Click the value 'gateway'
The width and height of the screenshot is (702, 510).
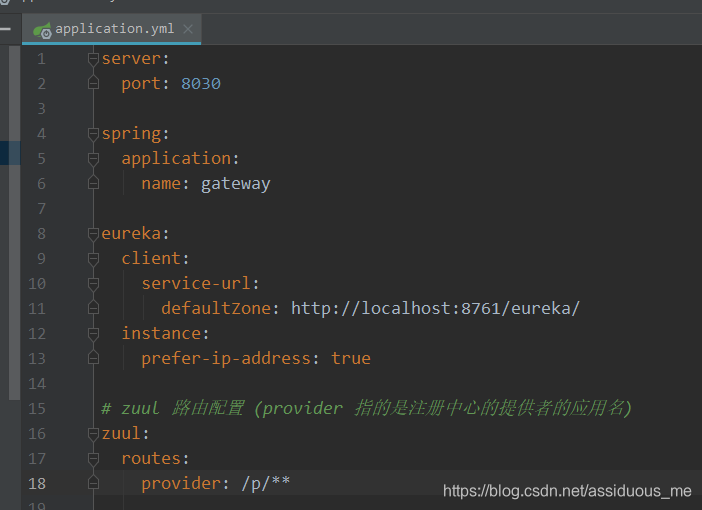[235, 184]
